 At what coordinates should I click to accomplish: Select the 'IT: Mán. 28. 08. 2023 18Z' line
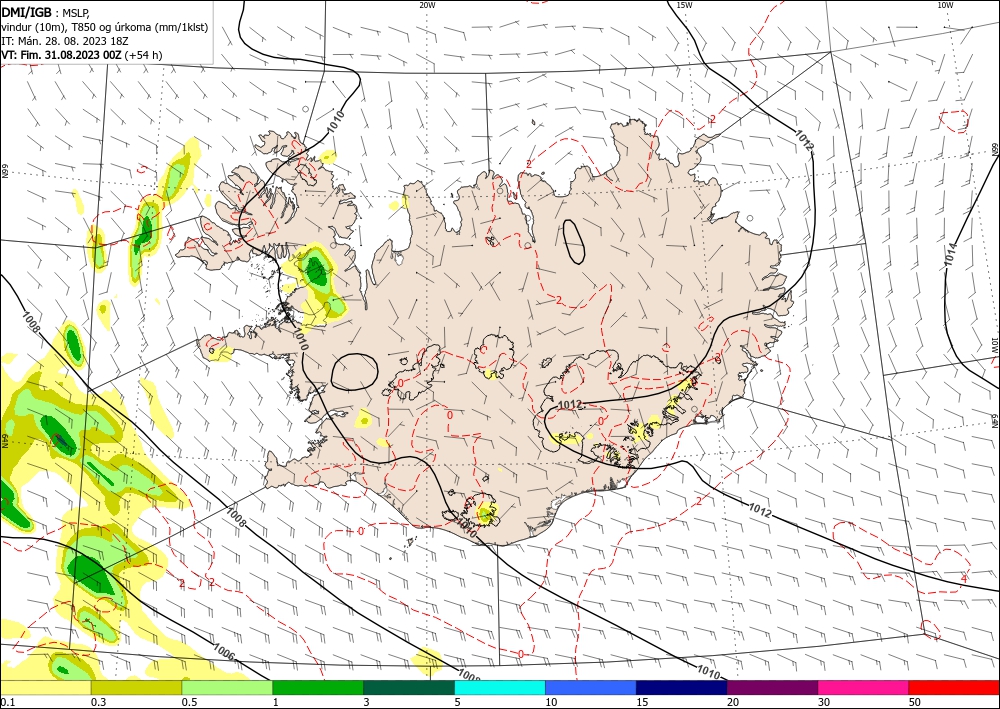[64, 41]
